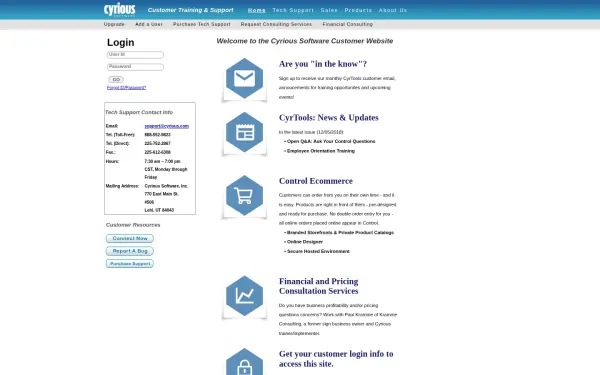Screen dimensions: 600x375
Task: Focus the User Id input field
Action: coord(135,55)
